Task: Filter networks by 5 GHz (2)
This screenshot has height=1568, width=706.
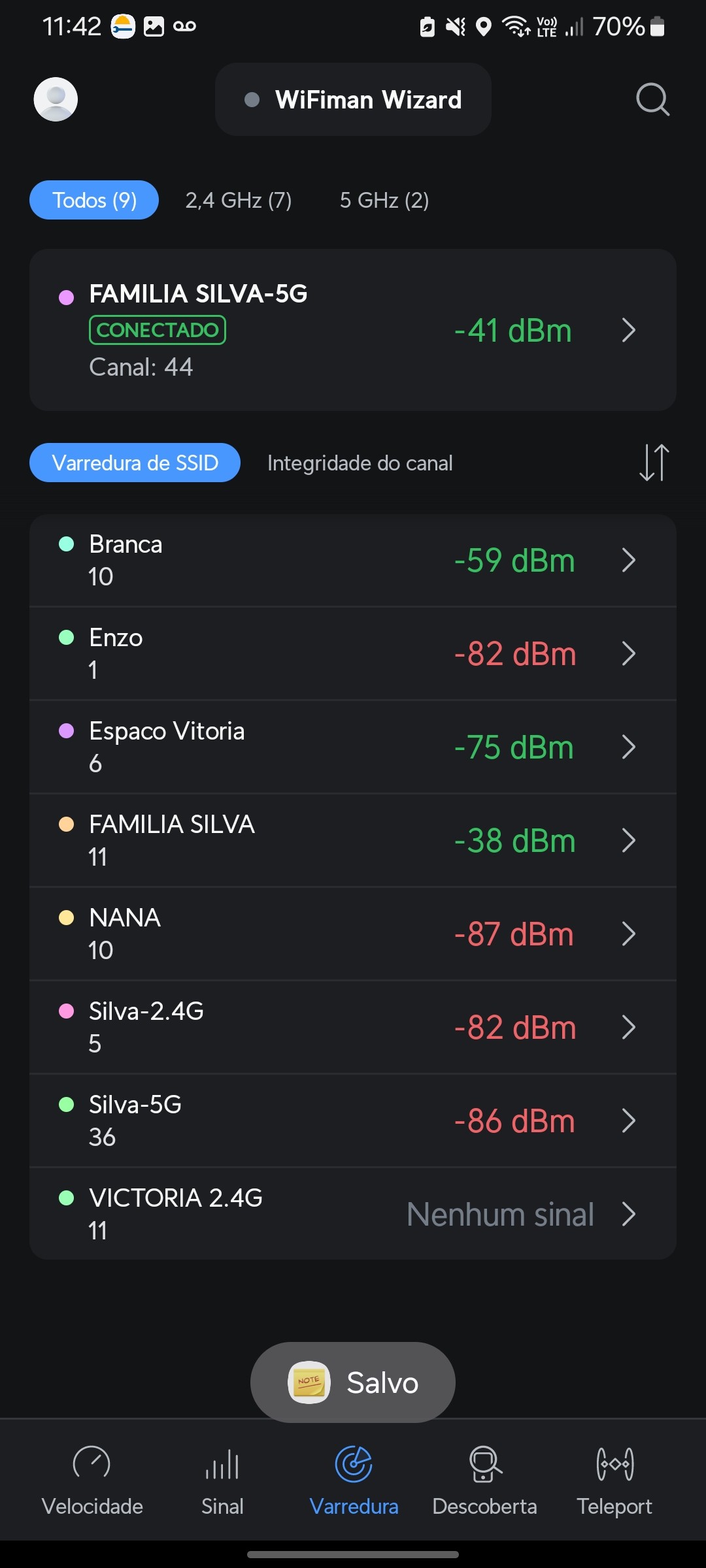Action: pos(384,200)
